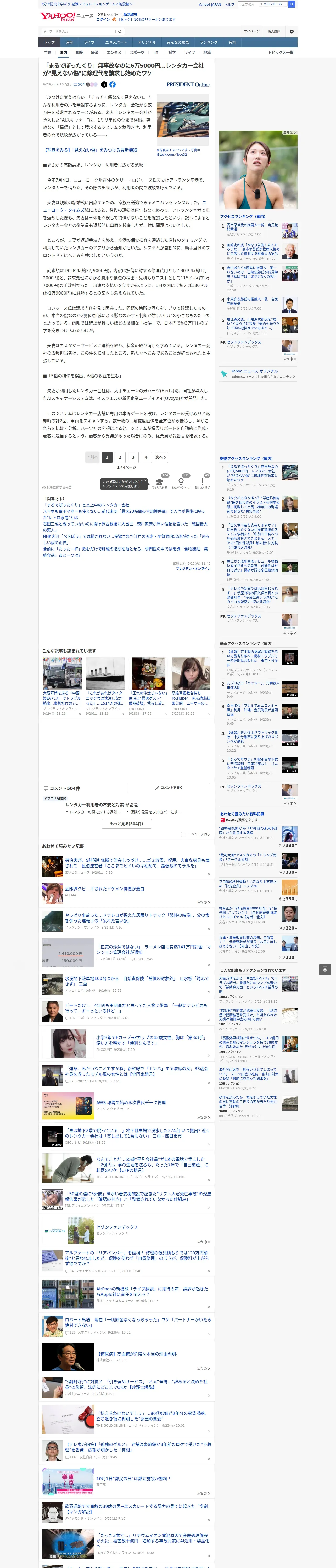Select the スポーツ category tab
The image size is (336, 1568).
tap(137, 52)
